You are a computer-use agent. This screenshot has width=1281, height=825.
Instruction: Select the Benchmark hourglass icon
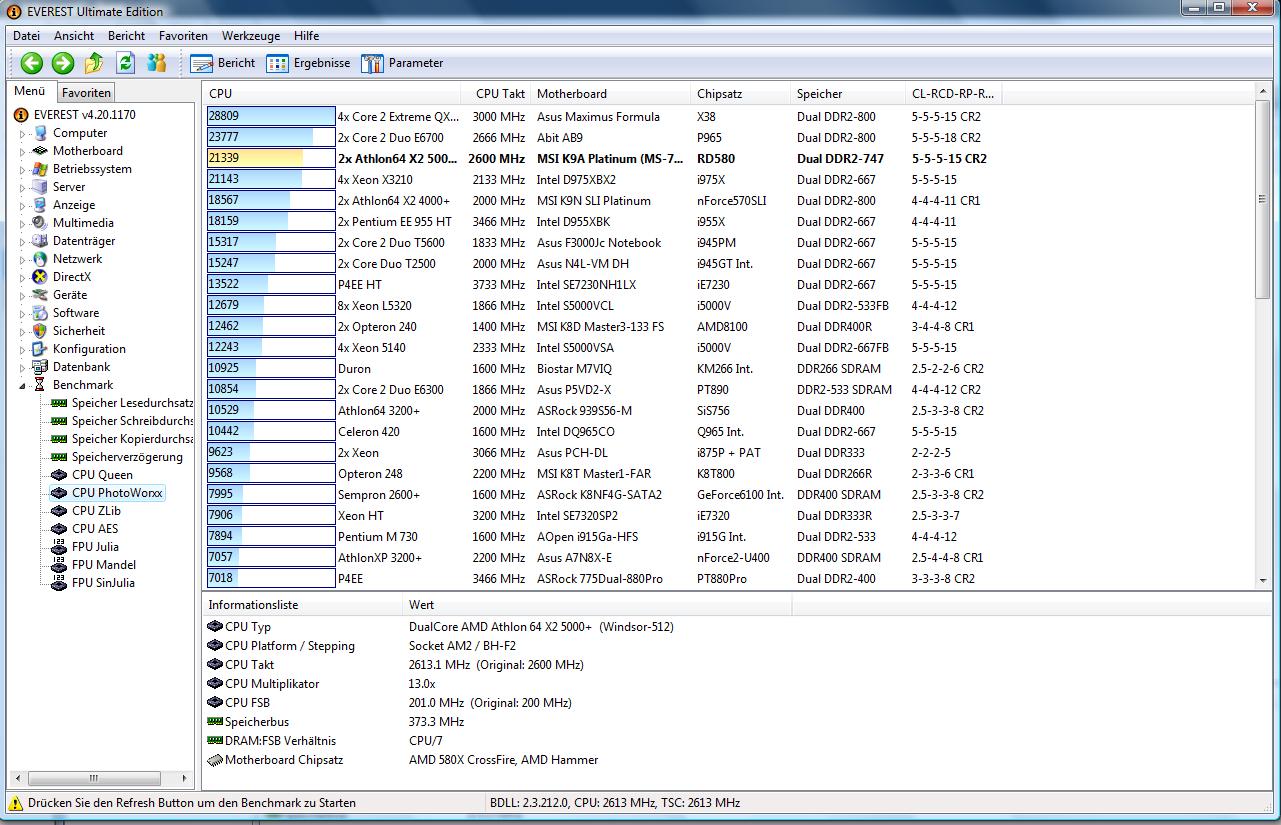tap(39, 385)
